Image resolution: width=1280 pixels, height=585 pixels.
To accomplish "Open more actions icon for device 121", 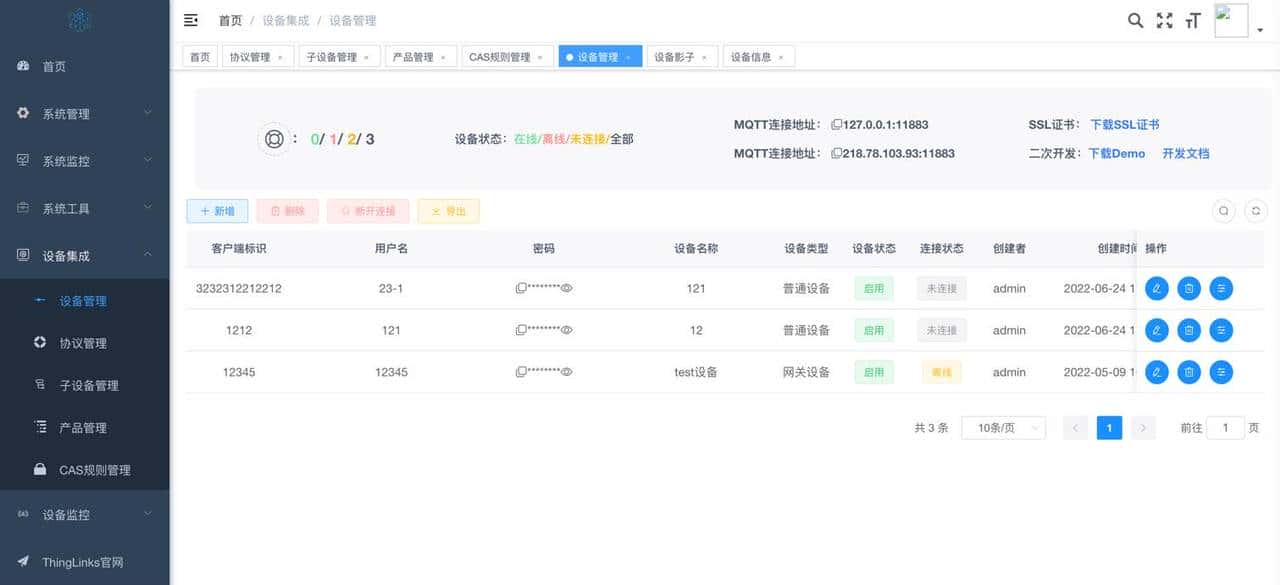I will tap(1221, 288).
